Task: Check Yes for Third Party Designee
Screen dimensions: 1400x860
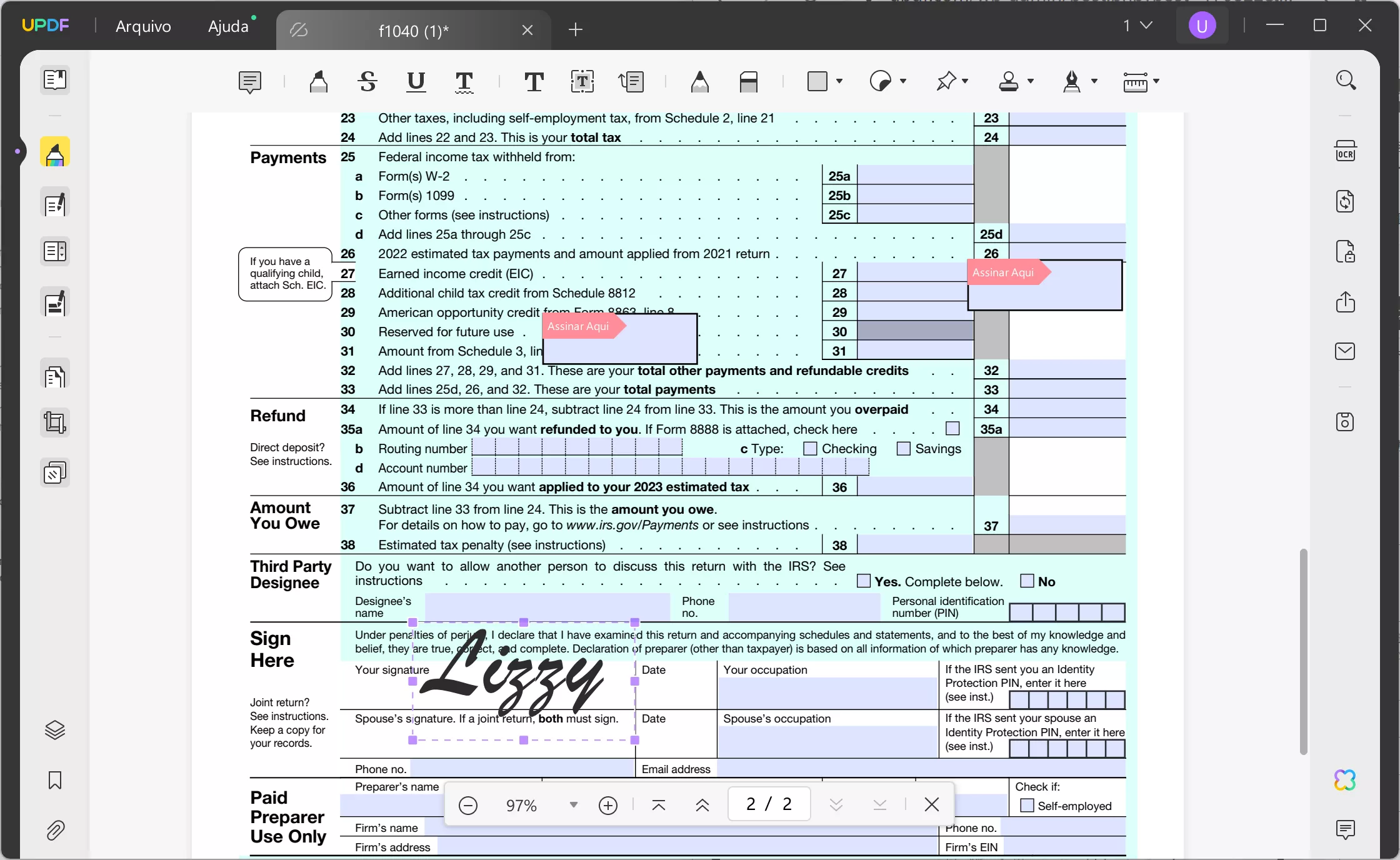Action: [x=863, y=581]
